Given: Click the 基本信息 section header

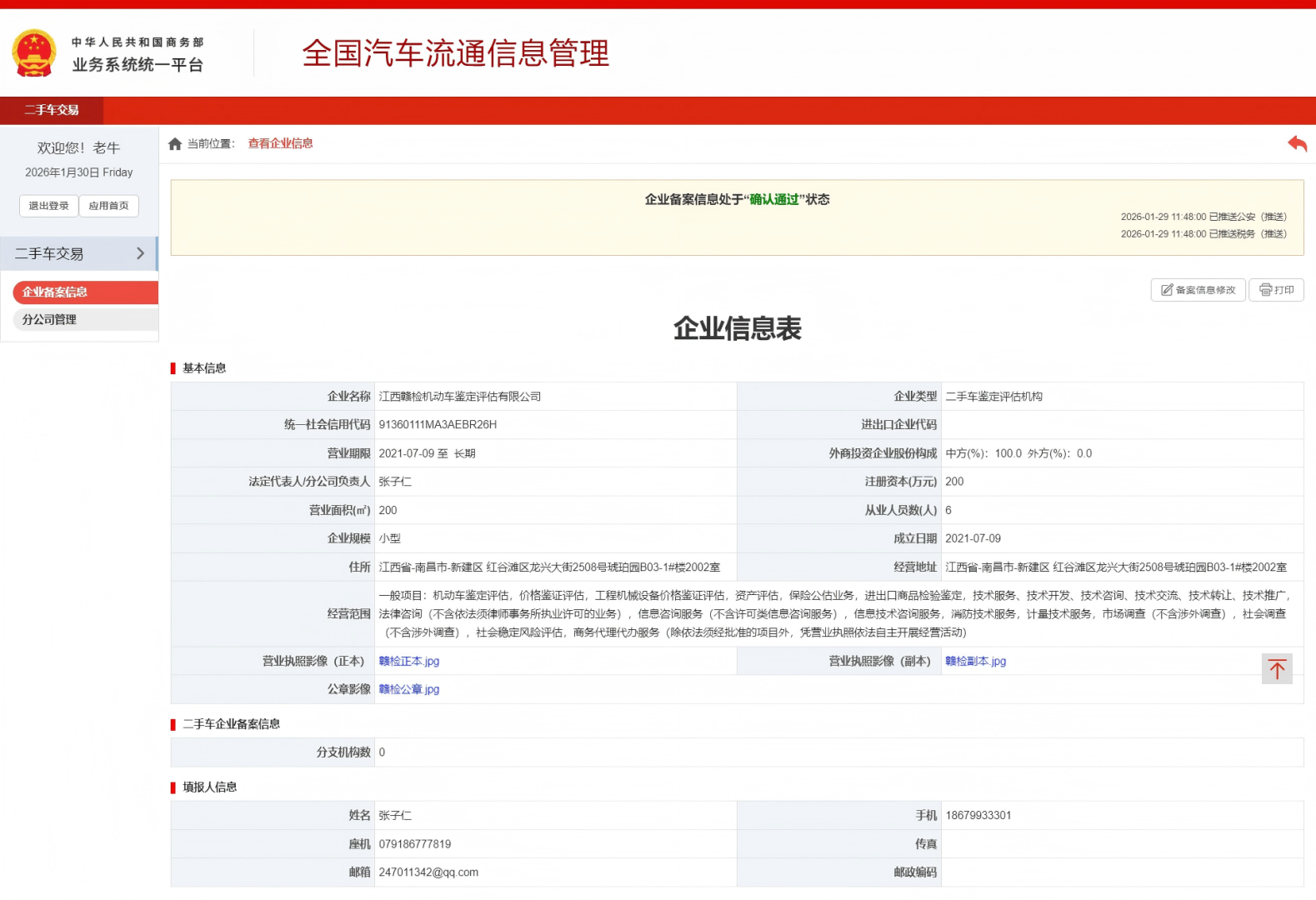Looking at the screenshot, I should tap(204, 368).
